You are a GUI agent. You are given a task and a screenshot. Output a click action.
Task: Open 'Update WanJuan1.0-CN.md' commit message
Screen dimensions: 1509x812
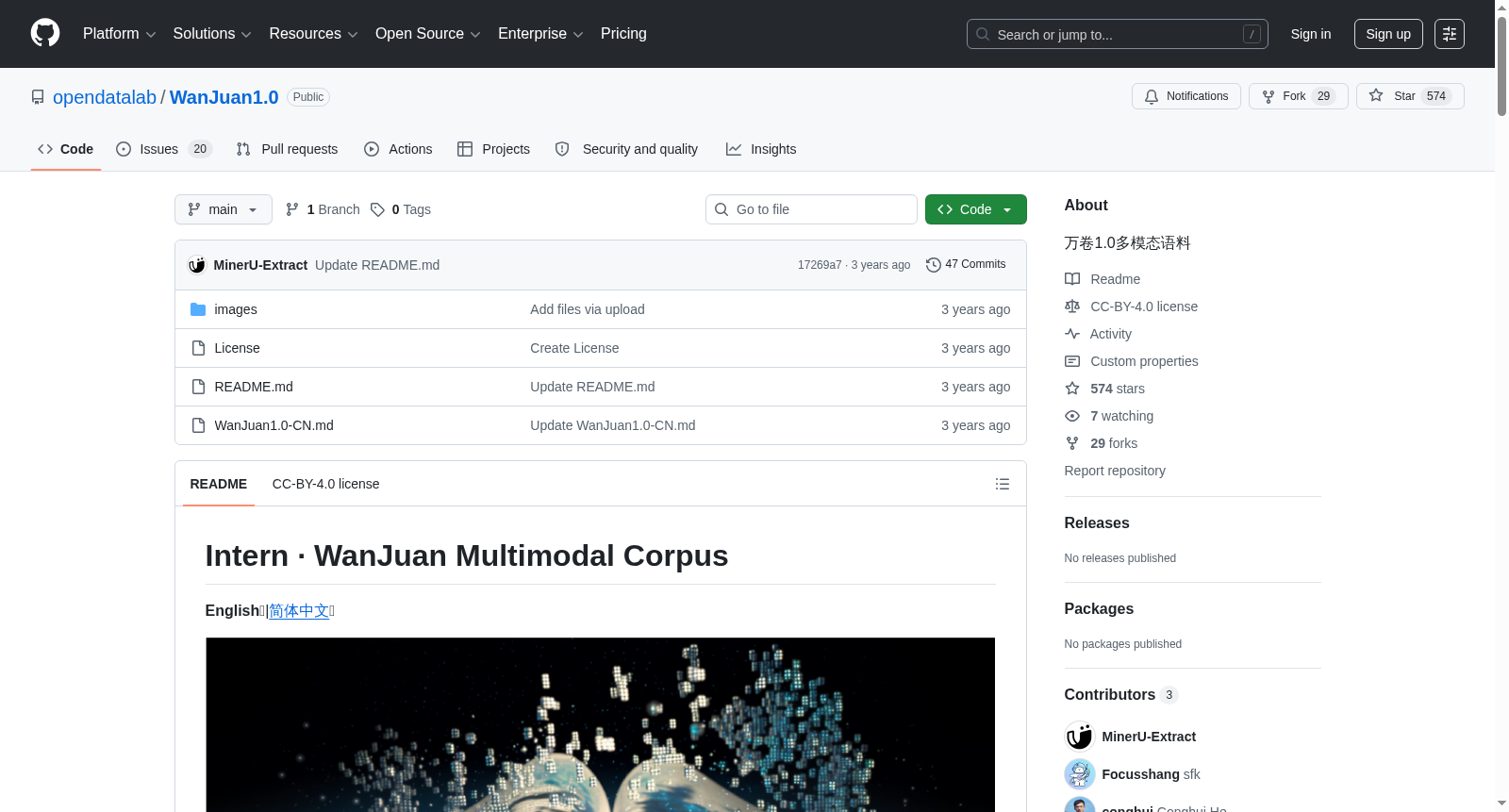pos(613,425)
